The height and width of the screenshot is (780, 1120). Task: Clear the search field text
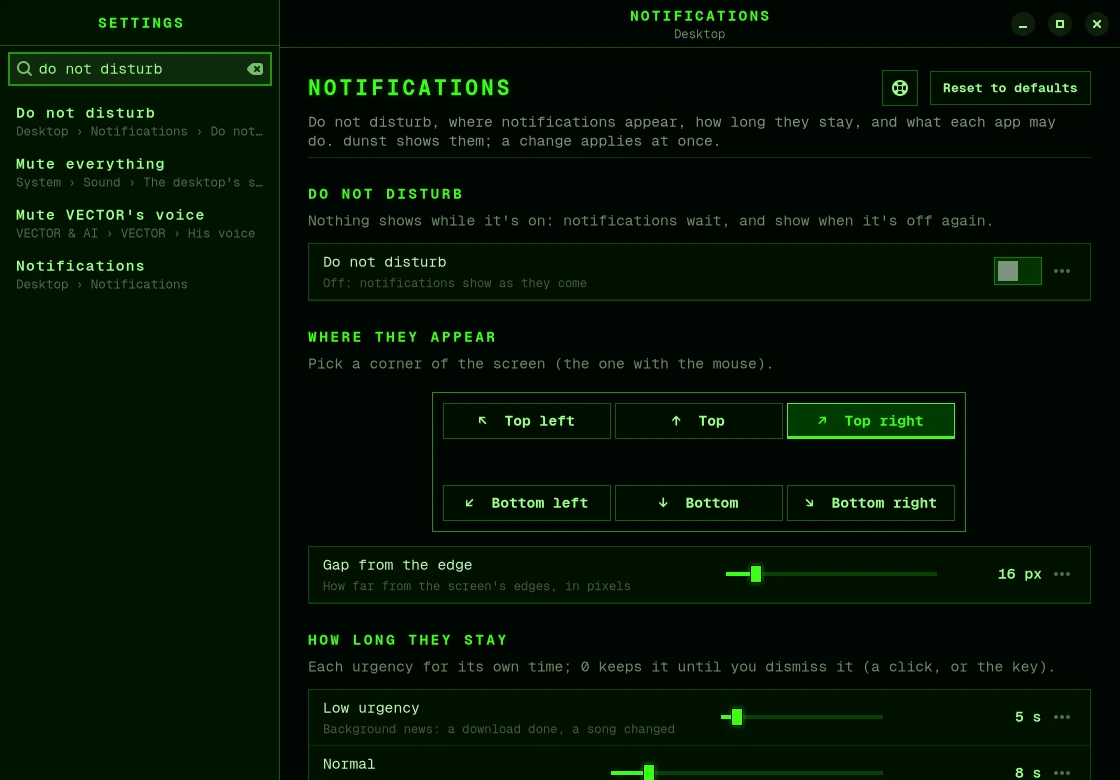tap(255, 69)
